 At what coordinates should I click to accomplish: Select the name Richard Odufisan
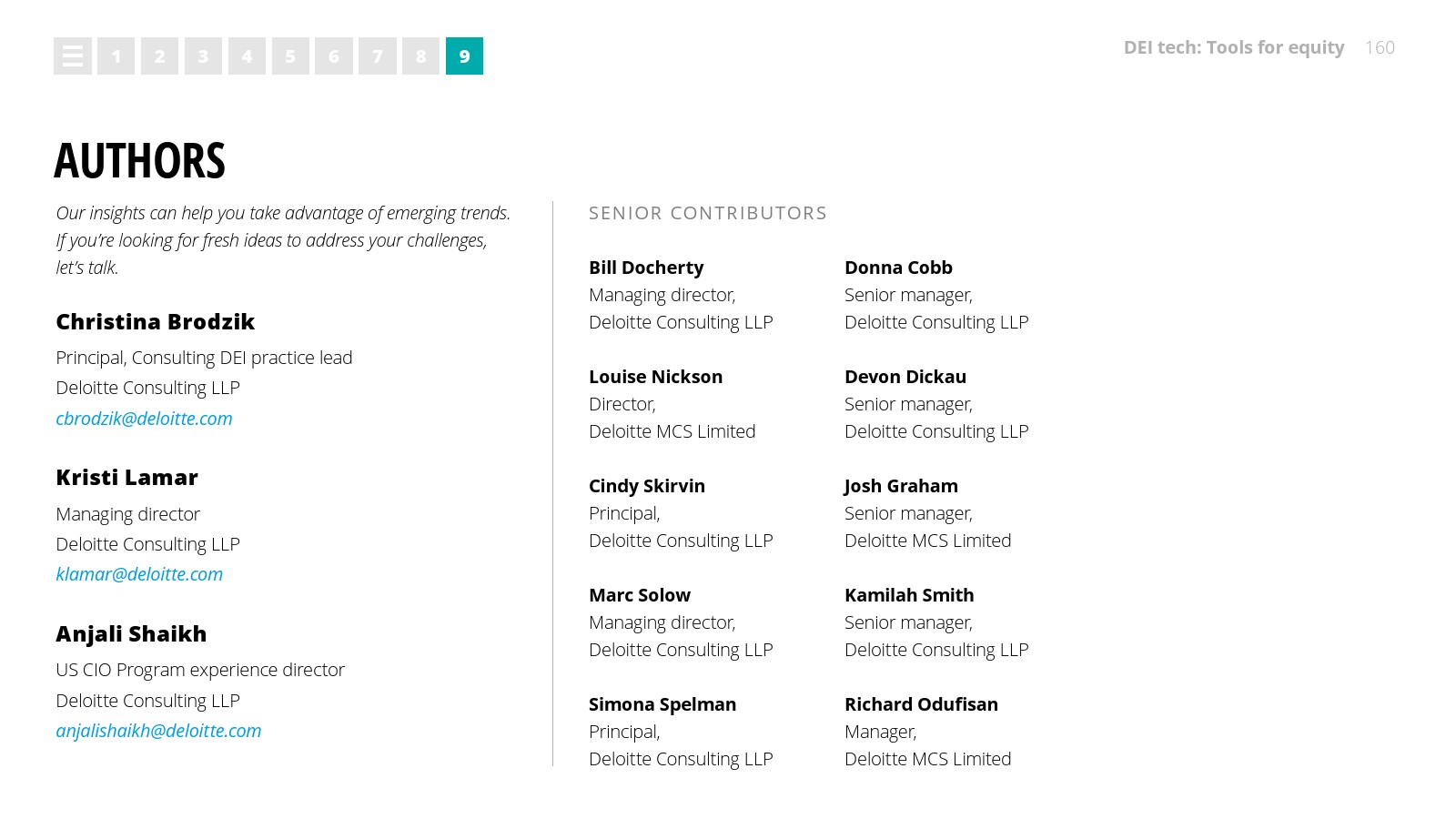[921, 704]
